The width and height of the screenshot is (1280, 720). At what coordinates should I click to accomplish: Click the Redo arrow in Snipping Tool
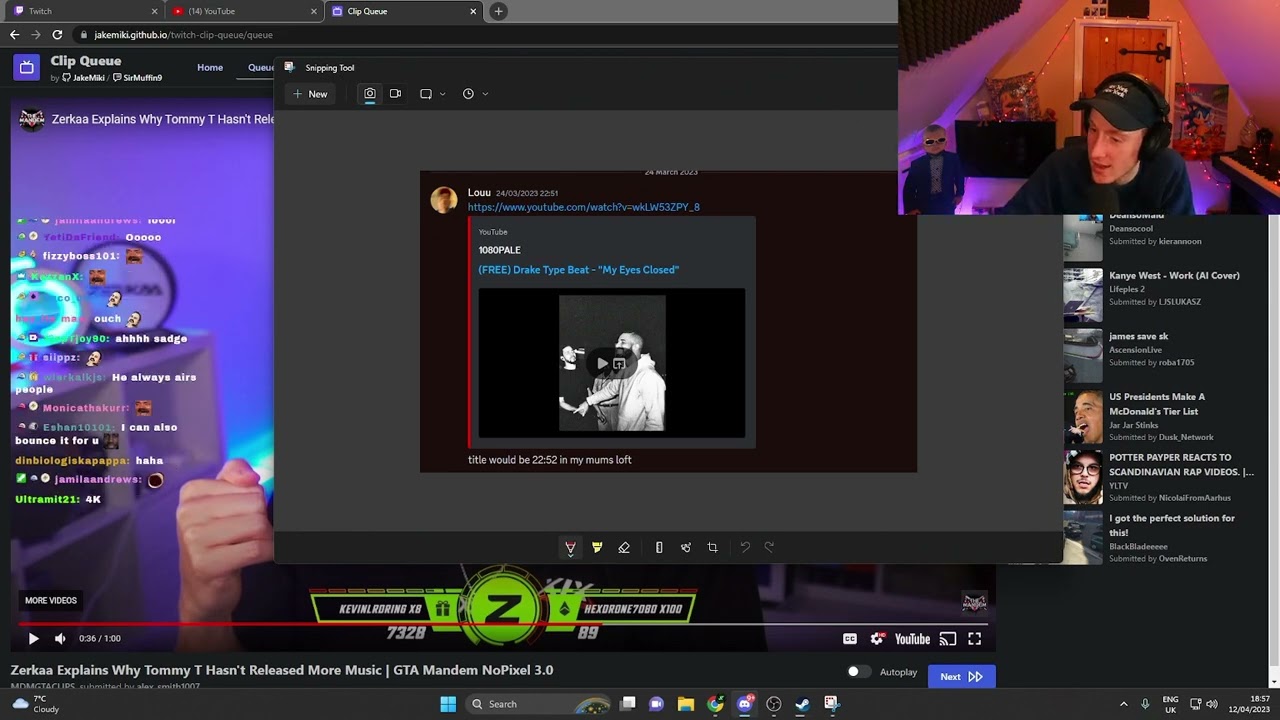(769, 547)
